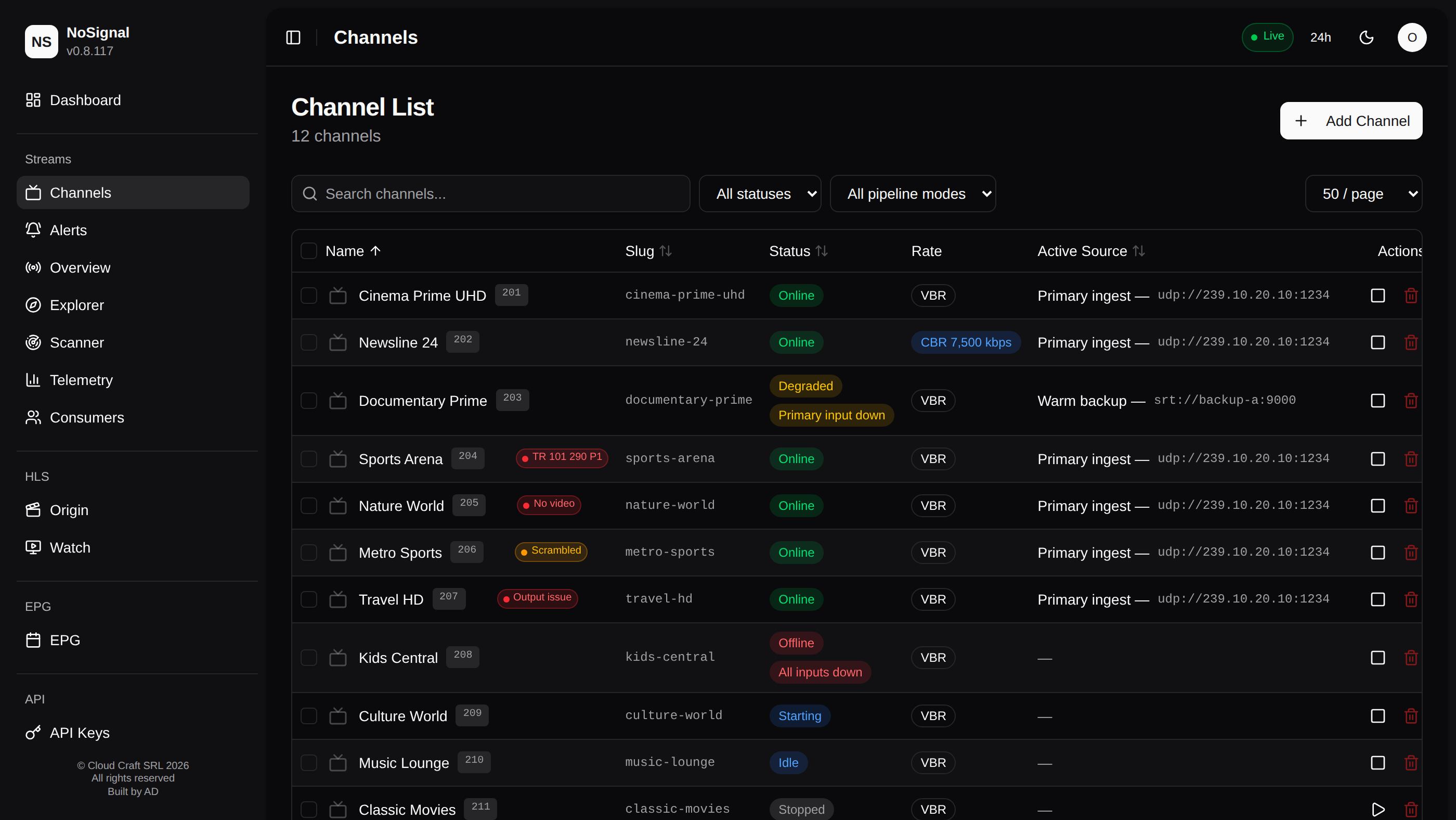
Task: Click the Live status button
Action: (x=1267, y=37)
